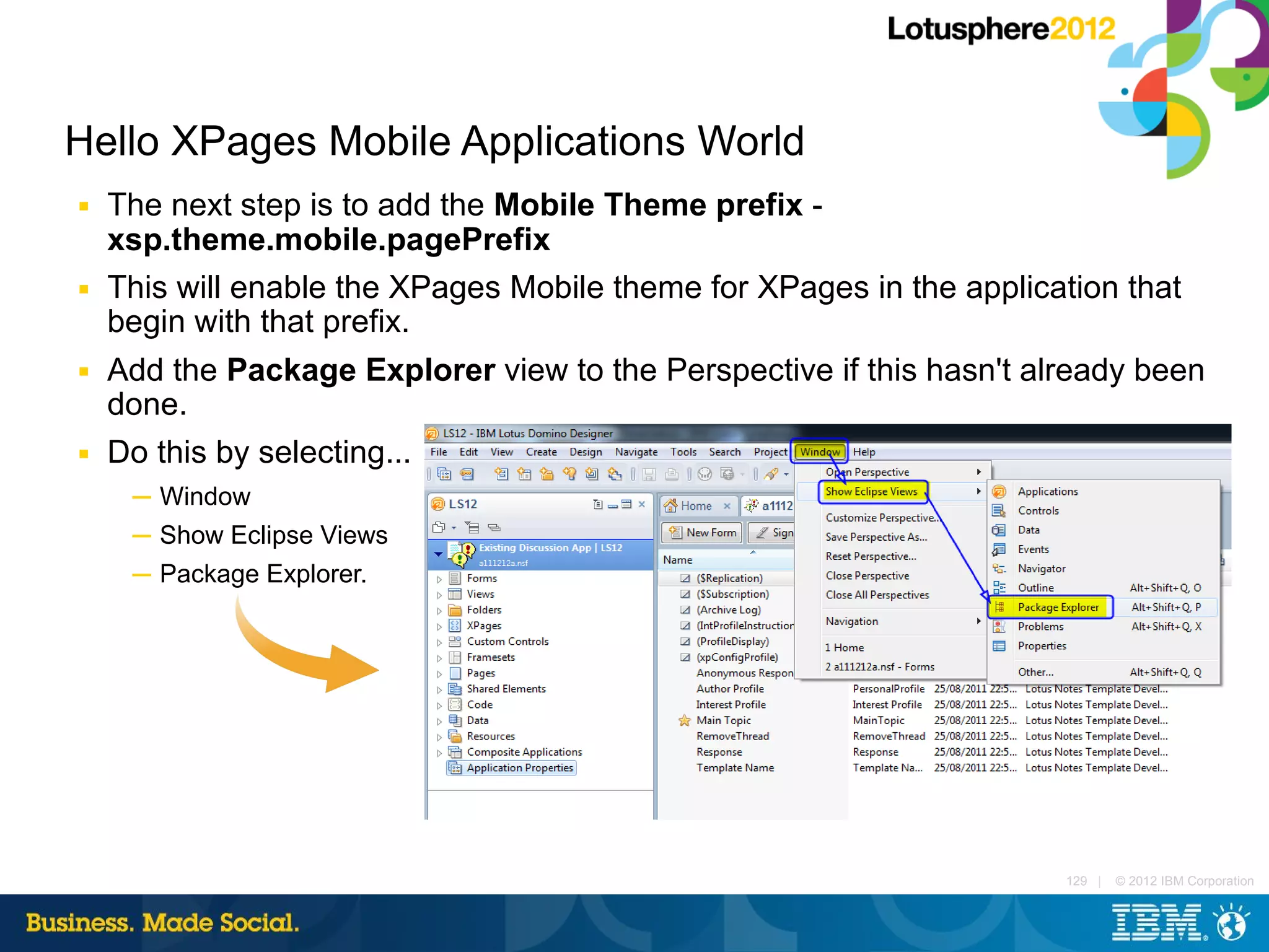Viewport: 1269px width, 952px height.
Task: Choose Outline view entry
Action: pyautogui.click(x=1104, y=587)
